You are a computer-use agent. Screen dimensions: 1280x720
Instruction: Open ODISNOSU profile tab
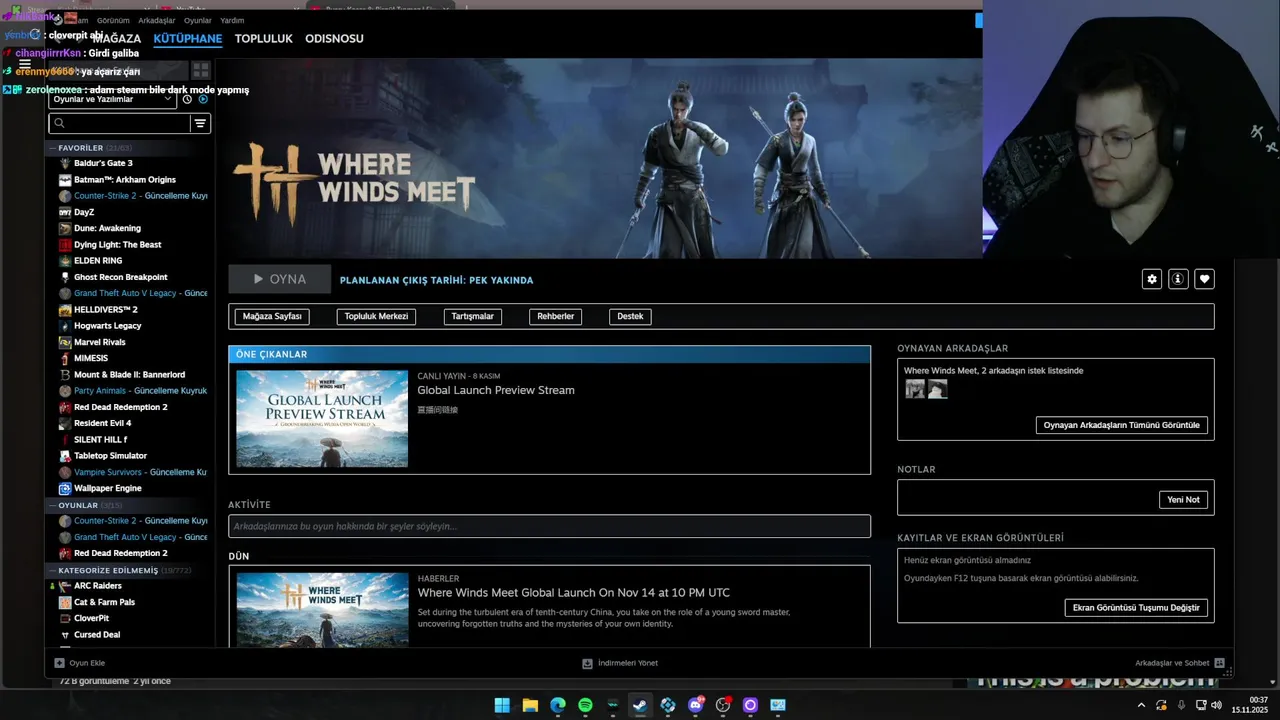point(334,38)
